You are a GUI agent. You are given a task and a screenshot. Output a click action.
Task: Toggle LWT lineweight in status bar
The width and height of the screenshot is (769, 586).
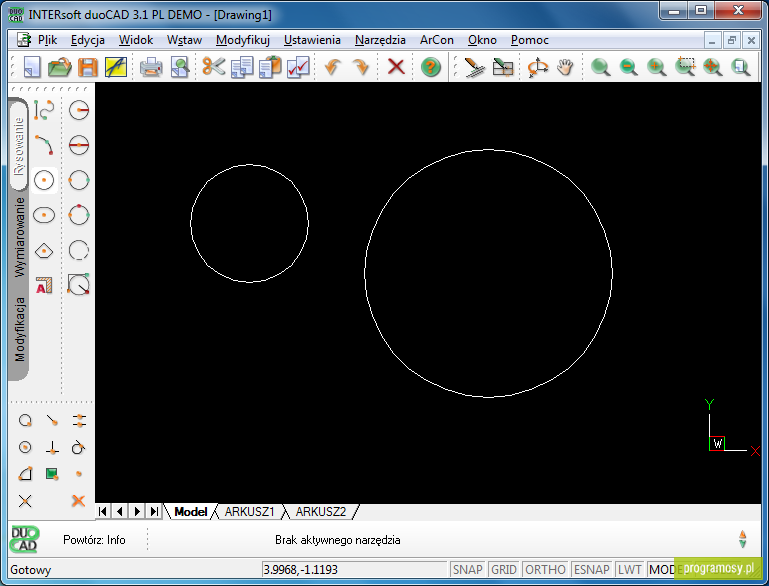coord(629,569)
